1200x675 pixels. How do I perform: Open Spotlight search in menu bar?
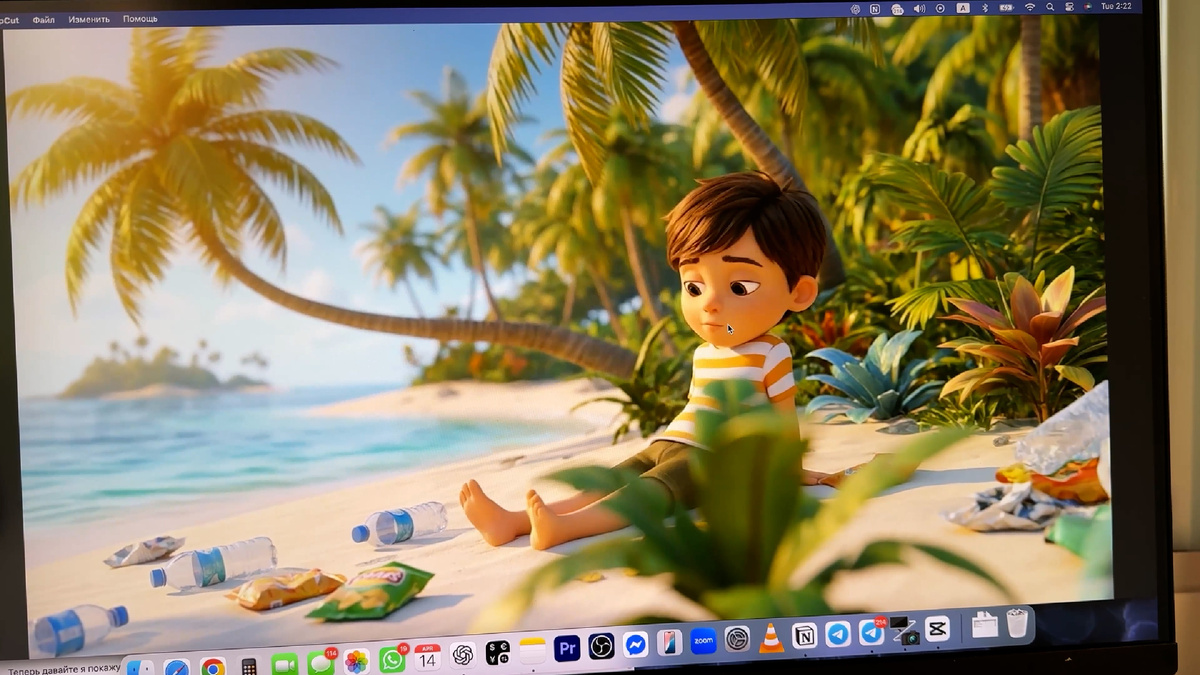point(1050,9)
